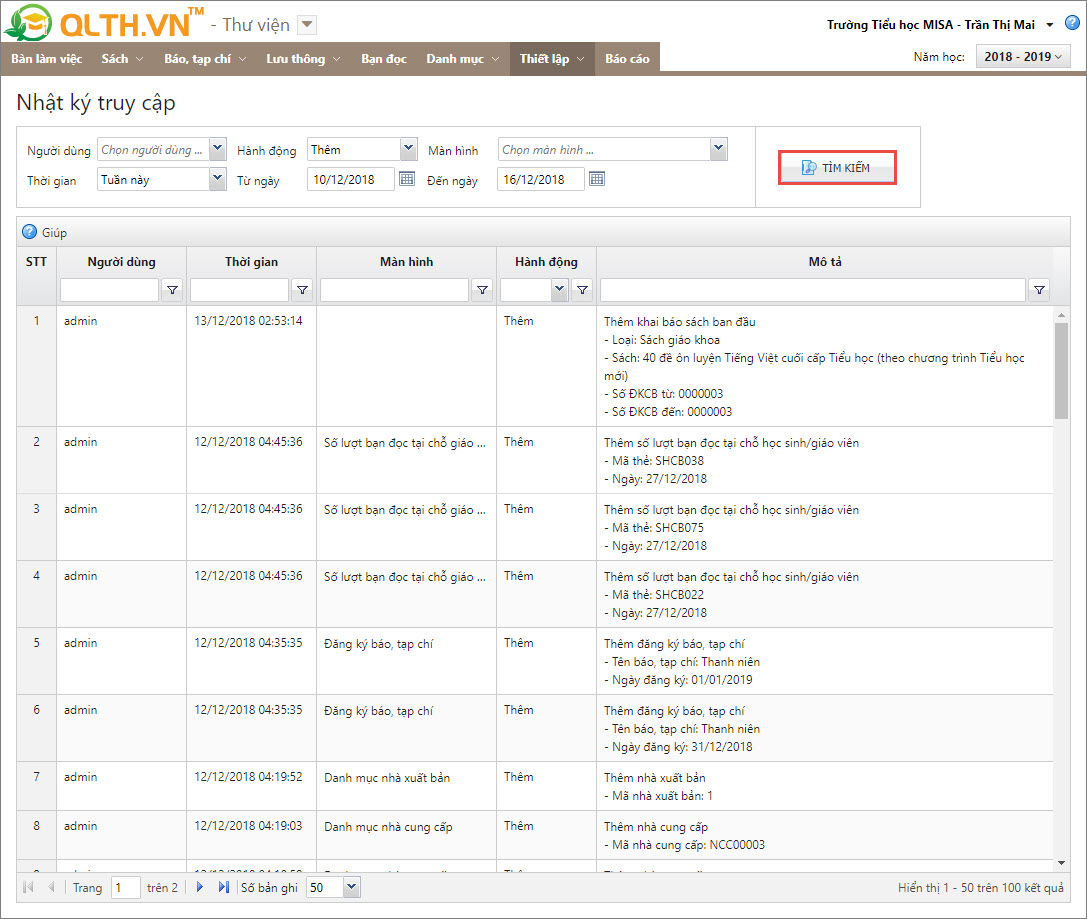Open the To date calendar picker
This screenshot has height=919, width=1087.
(596, 179)
